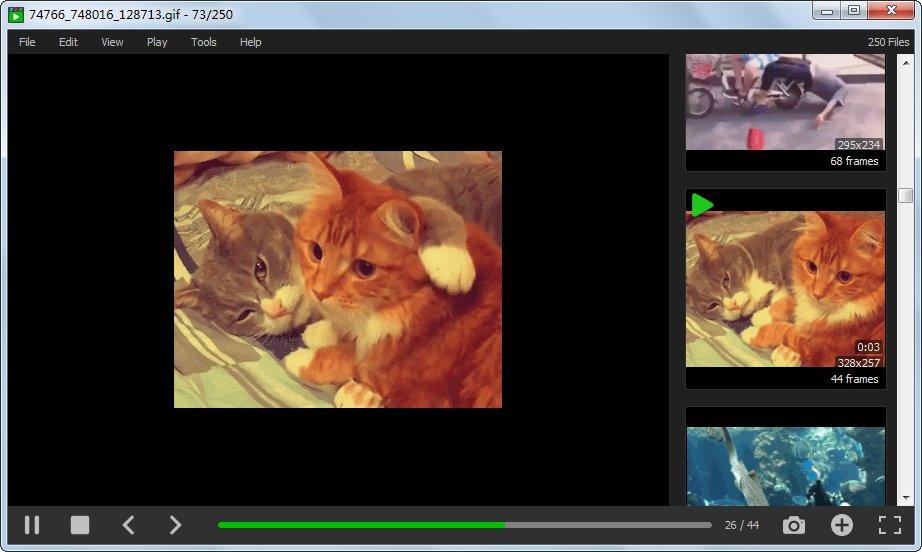Select the cats GIF thumbnail with 44 frames

(785, 289)
